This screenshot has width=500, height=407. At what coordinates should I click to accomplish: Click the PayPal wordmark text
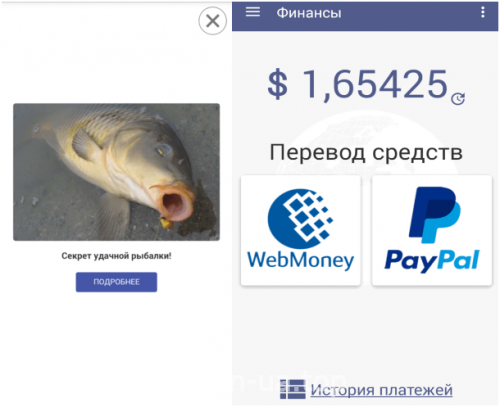coord(432,261)
